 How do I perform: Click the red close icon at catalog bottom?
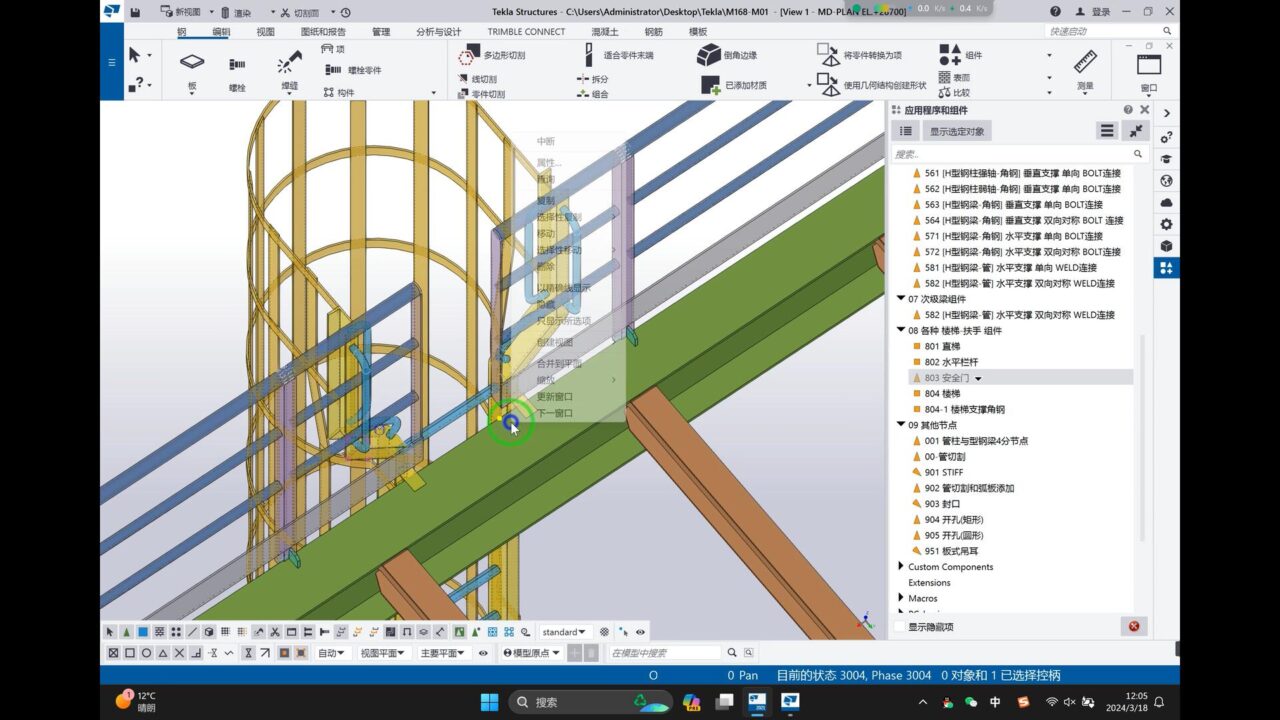(x=1134, y=626)
